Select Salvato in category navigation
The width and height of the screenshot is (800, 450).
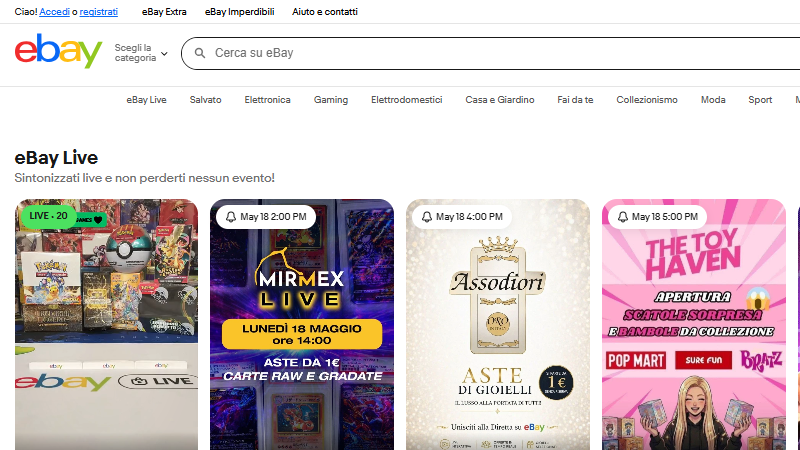click(206, 100)
